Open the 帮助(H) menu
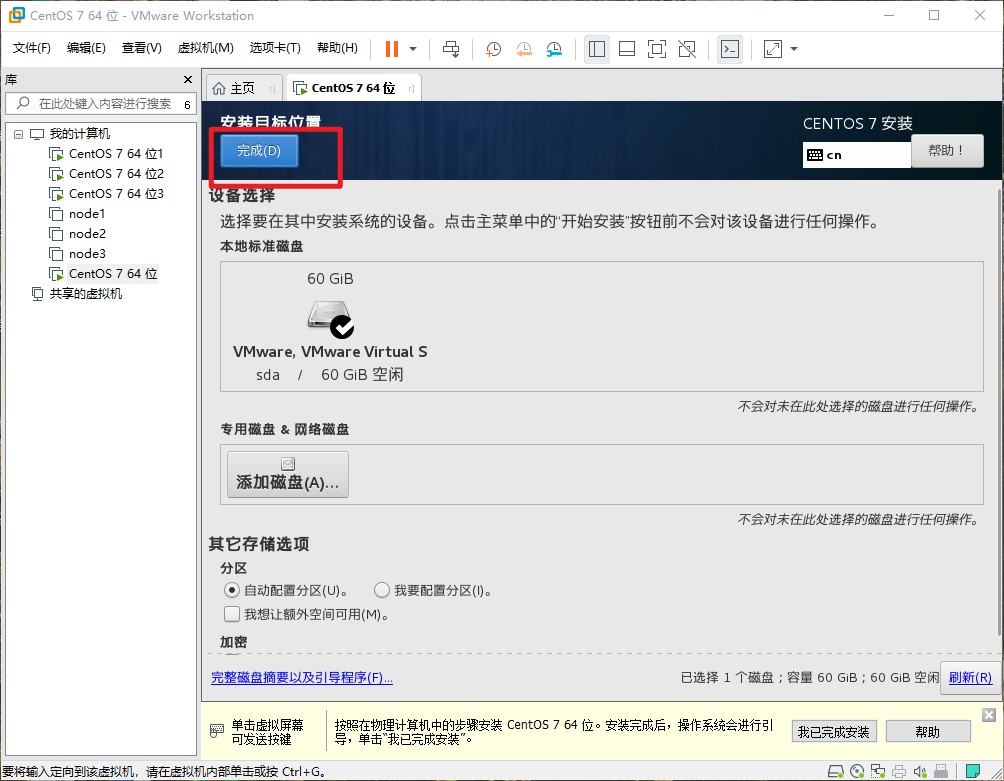1004x781 pixels. pos(337,48)
